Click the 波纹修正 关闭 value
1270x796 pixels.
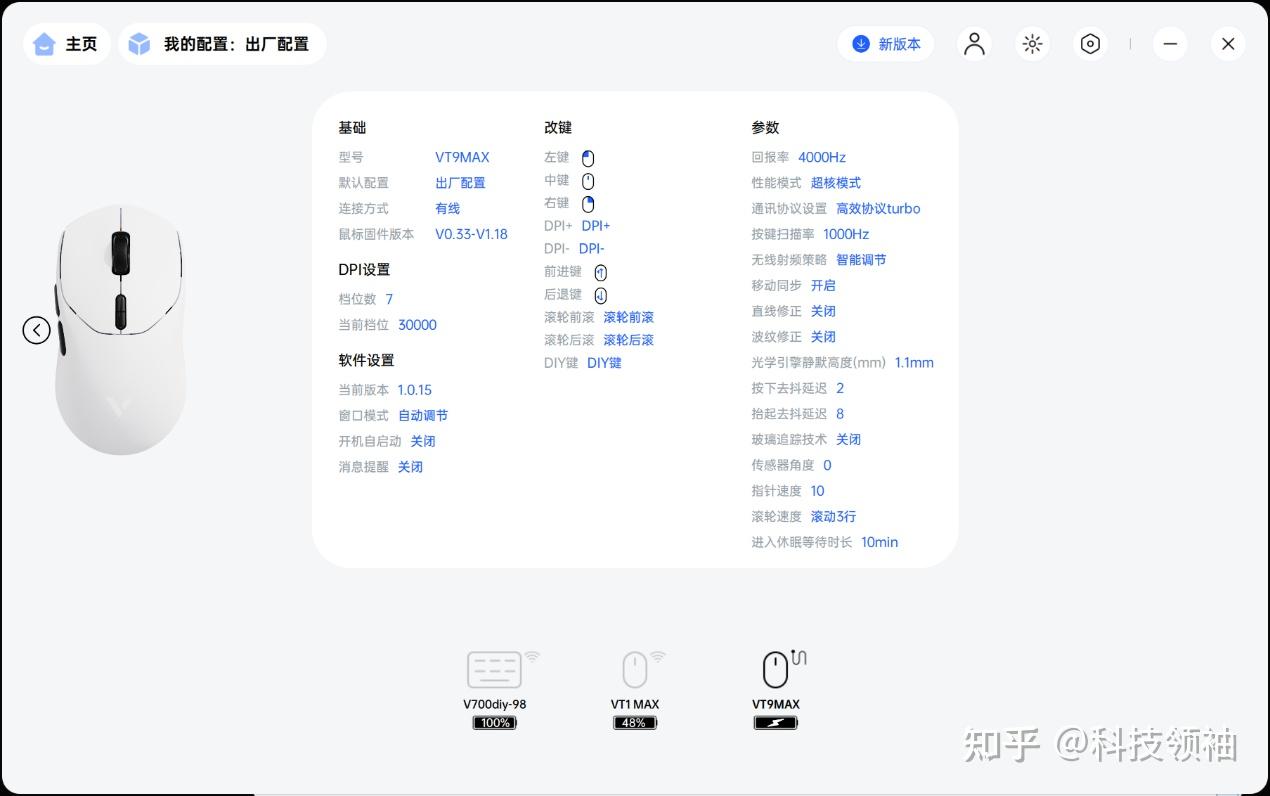(823, 337)
